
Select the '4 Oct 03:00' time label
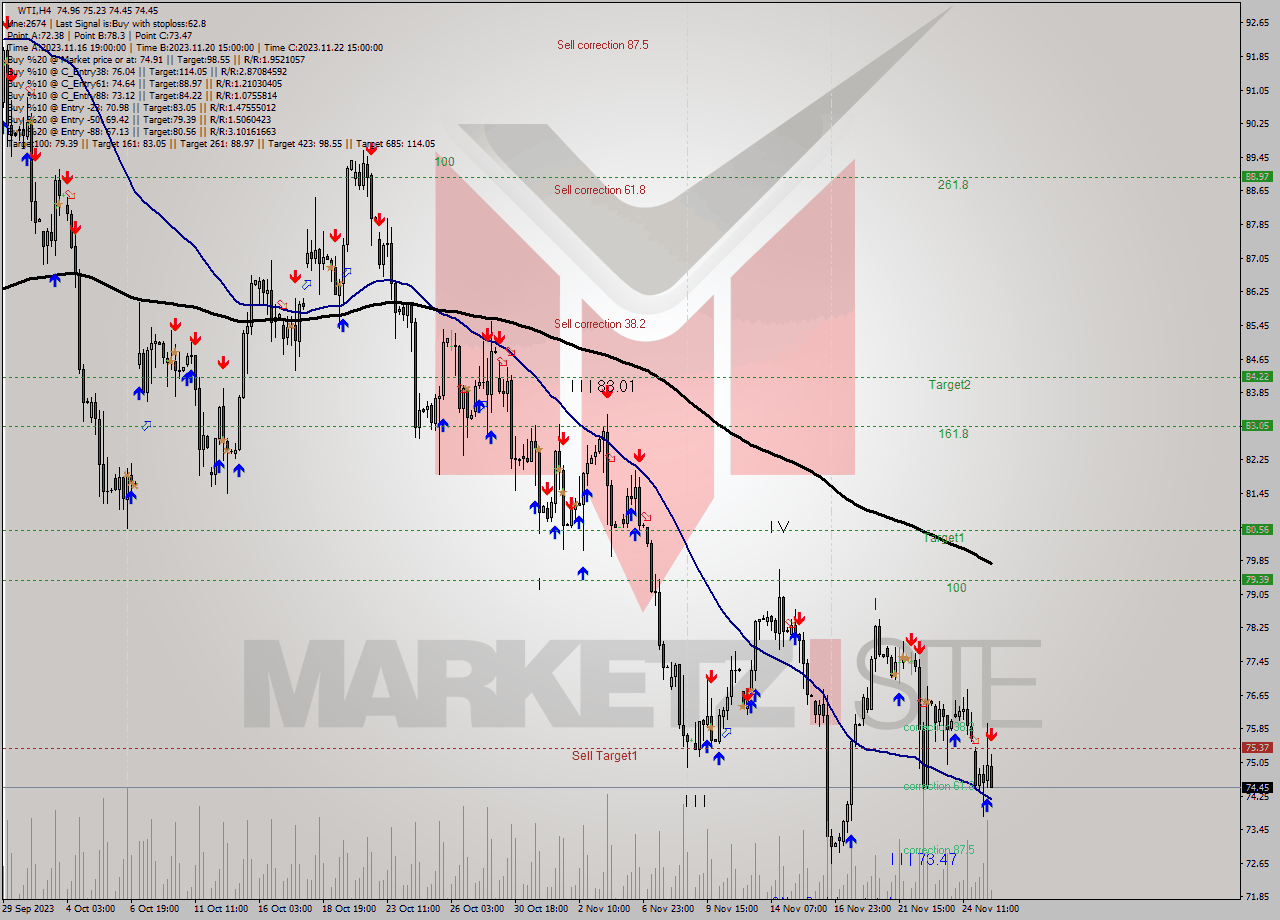click(90, 909)
